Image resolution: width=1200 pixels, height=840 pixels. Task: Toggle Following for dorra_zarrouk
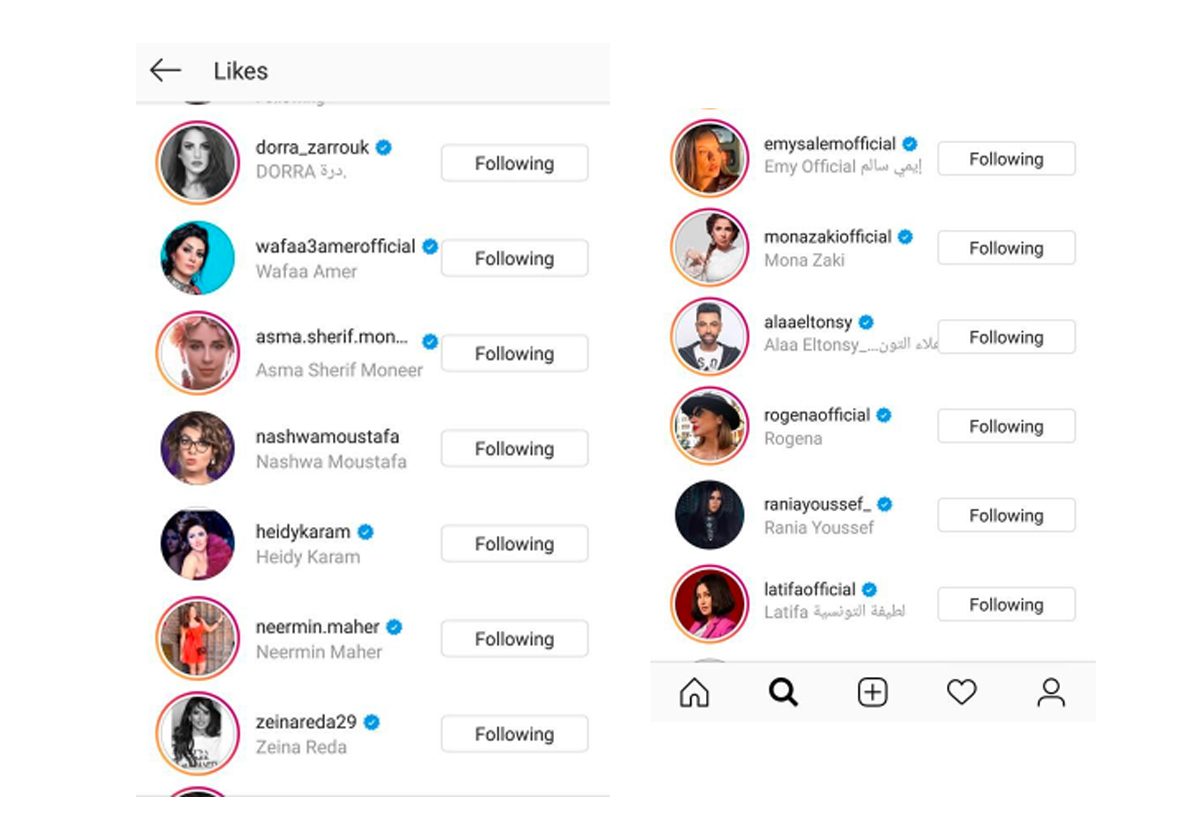514,163
